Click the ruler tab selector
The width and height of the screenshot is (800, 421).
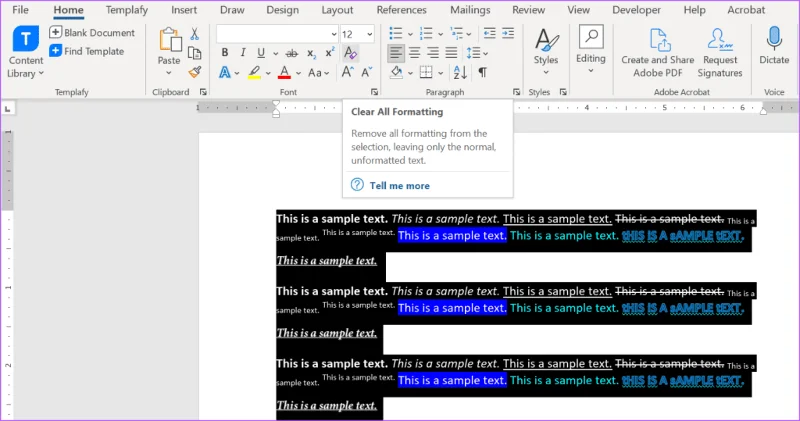tap(8, 109)
